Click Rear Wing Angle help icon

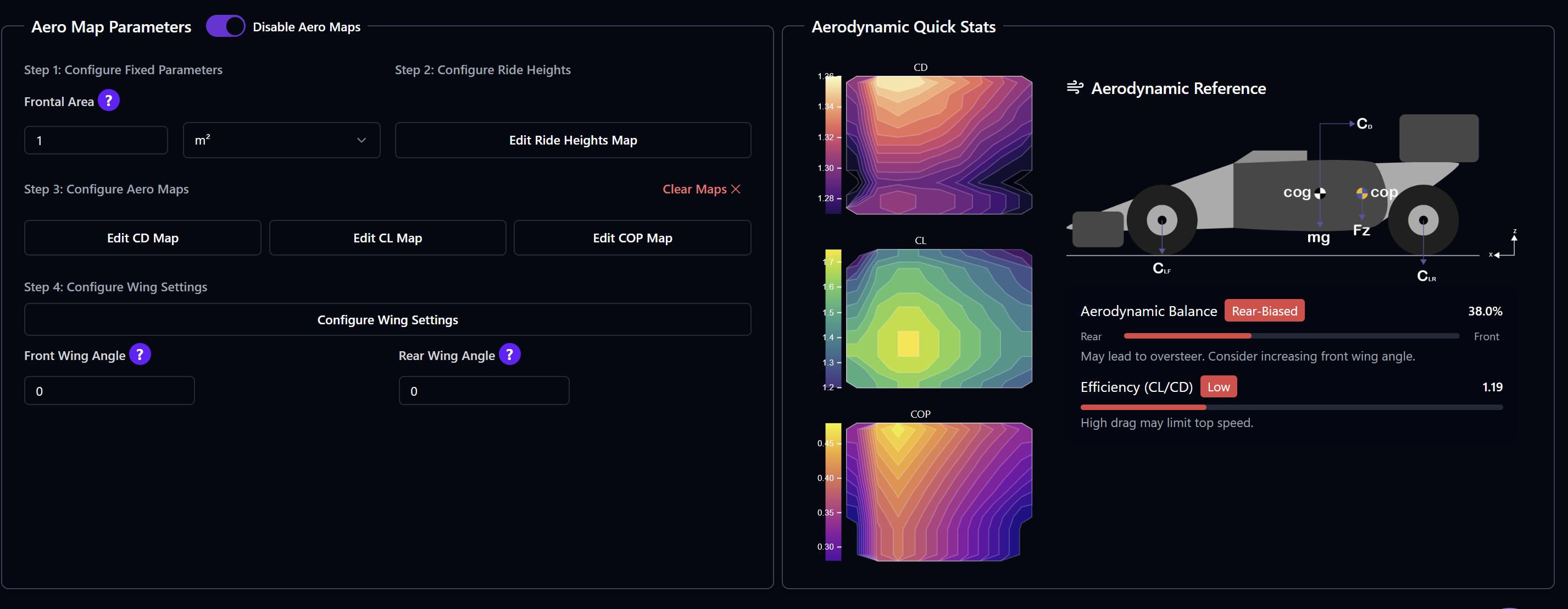click(509, 355)
